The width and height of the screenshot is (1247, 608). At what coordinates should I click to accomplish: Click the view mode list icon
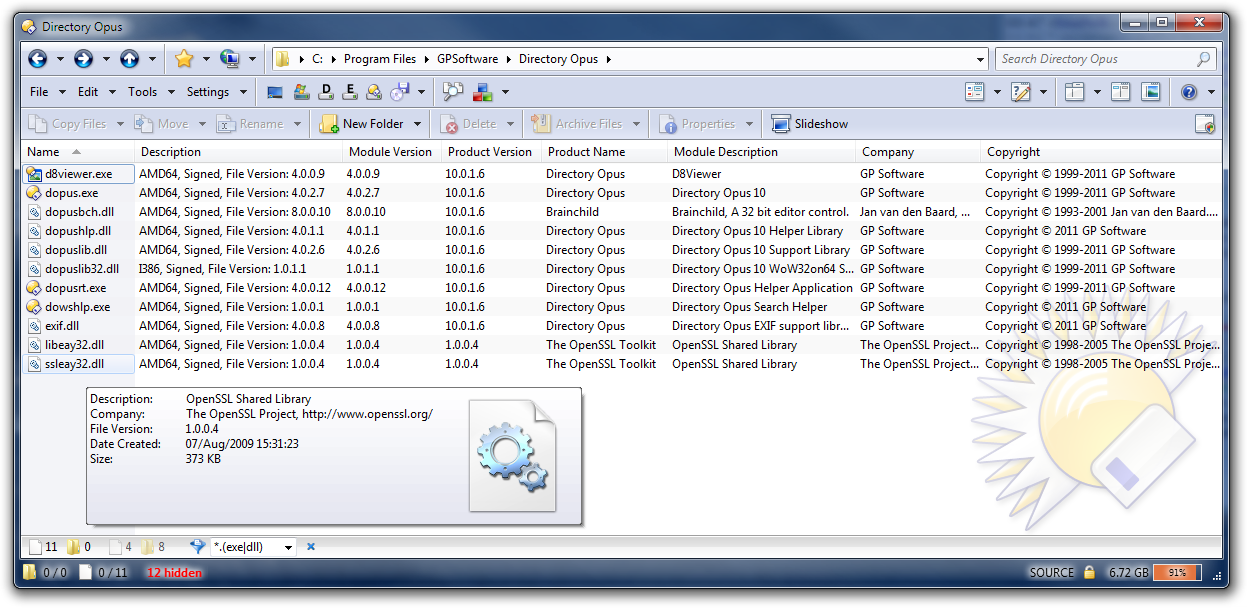click(x=975, y=92)
